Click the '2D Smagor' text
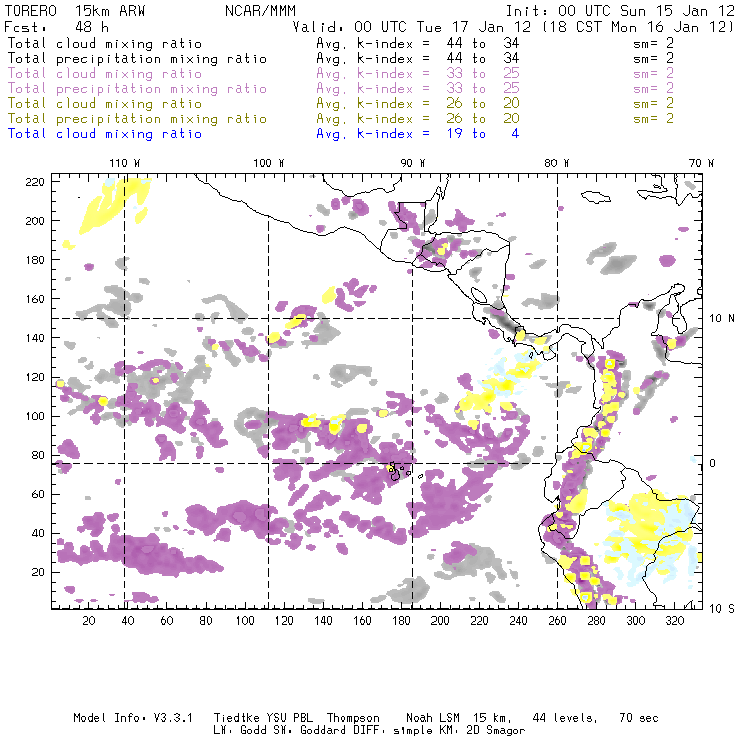 point(495,731)
